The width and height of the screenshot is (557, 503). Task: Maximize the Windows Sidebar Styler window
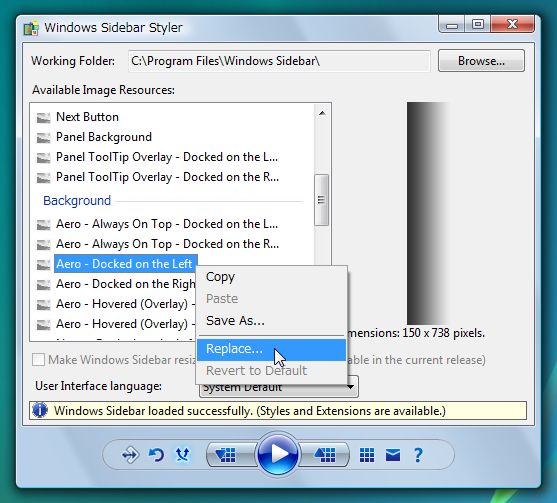(x=478, y=25)
